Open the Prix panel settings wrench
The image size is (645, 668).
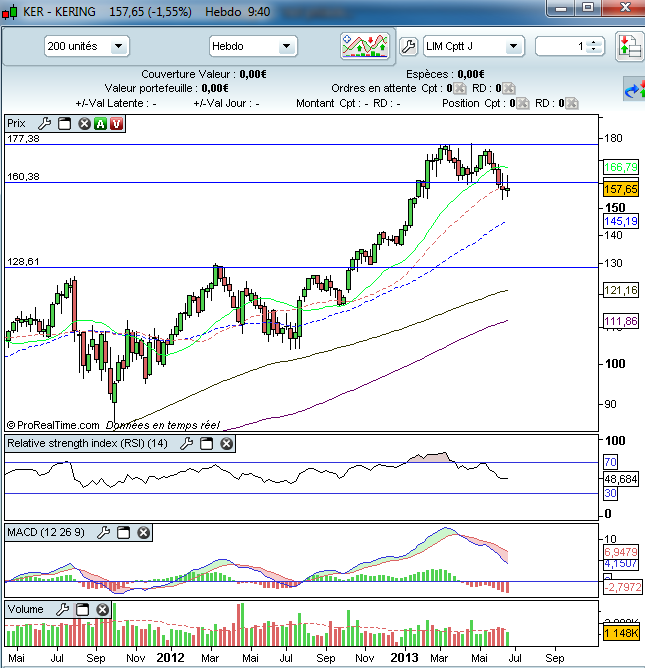coord(44,124)
